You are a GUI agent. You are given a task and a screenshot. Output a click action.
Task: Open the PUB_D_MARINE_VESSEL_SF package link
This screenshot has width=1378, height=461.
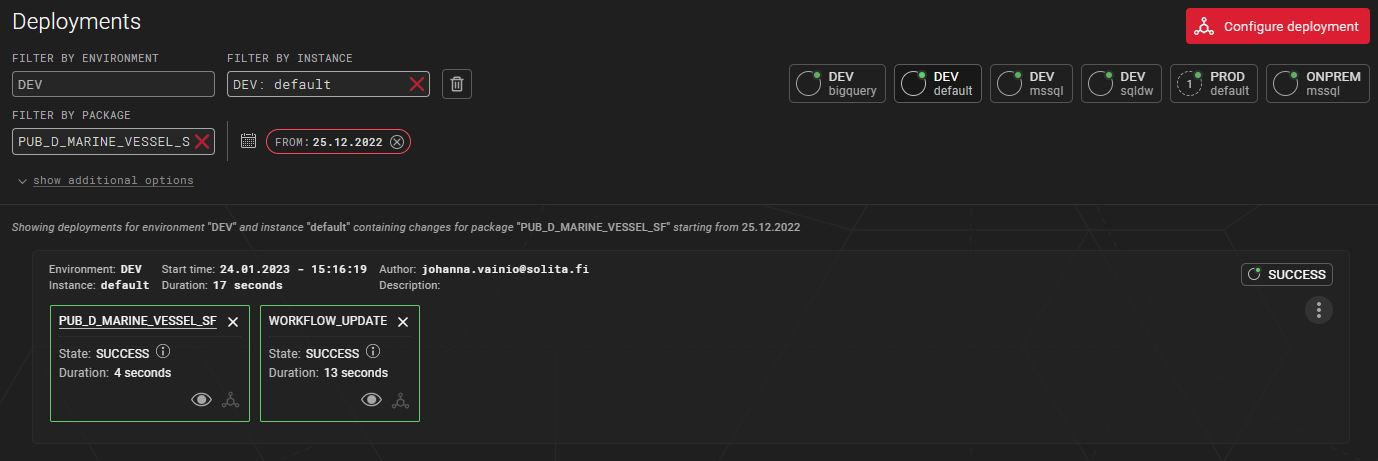[x=137, y=321]
